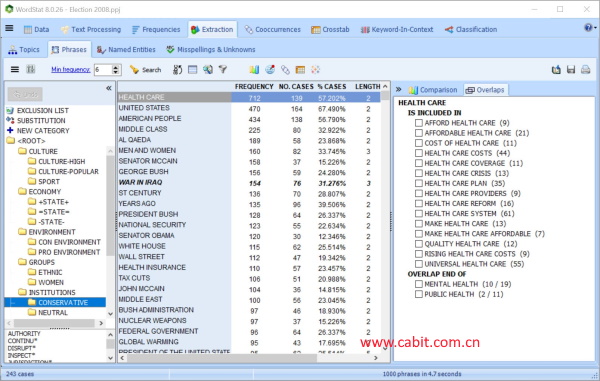Open the help icon dropdown

coord(589,28)
